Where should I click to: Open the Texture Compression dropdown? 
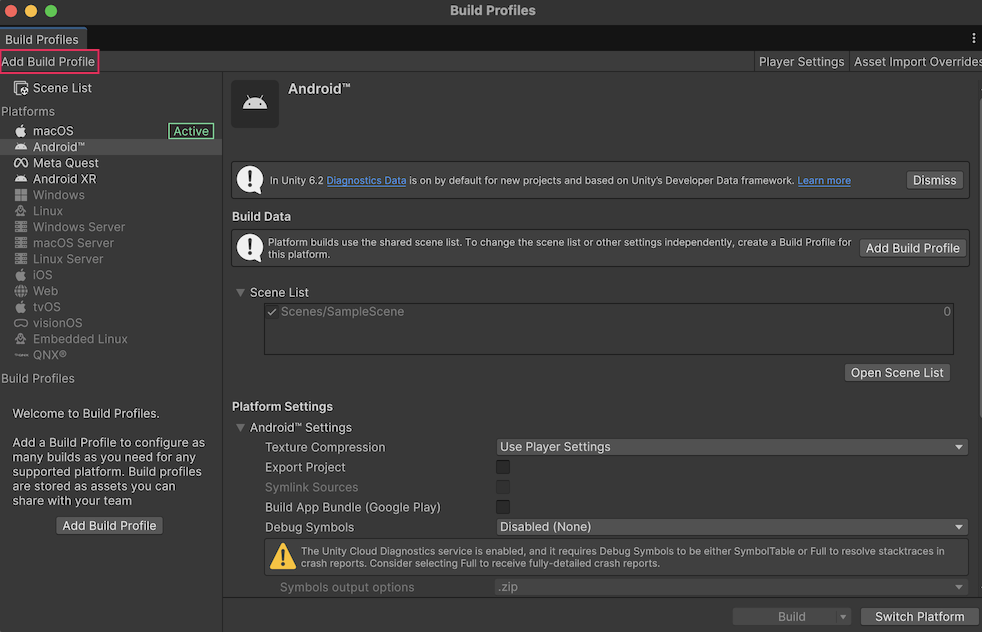point(732,447)
